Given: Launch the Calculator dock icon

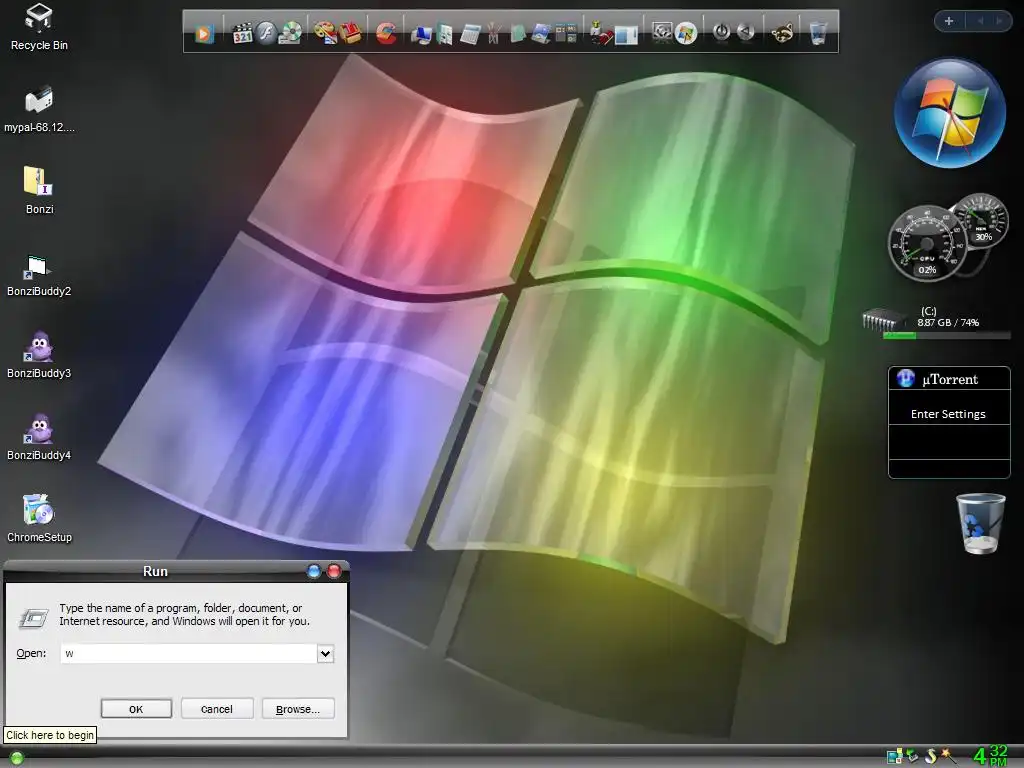Looking at the screenshot, I should [x=470, y=34].
